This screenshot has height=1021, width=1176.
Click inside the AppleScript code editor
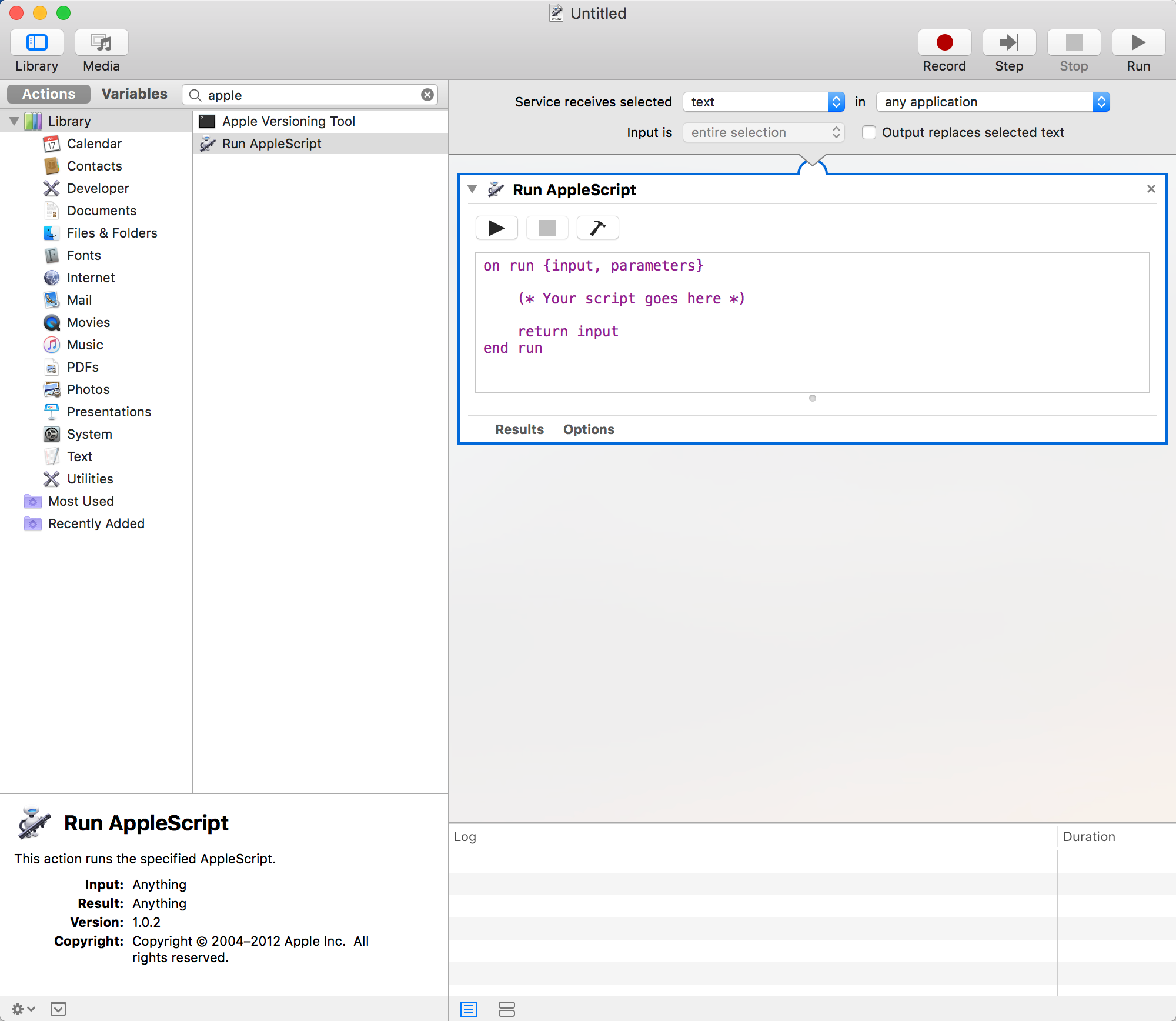point(812,322)
